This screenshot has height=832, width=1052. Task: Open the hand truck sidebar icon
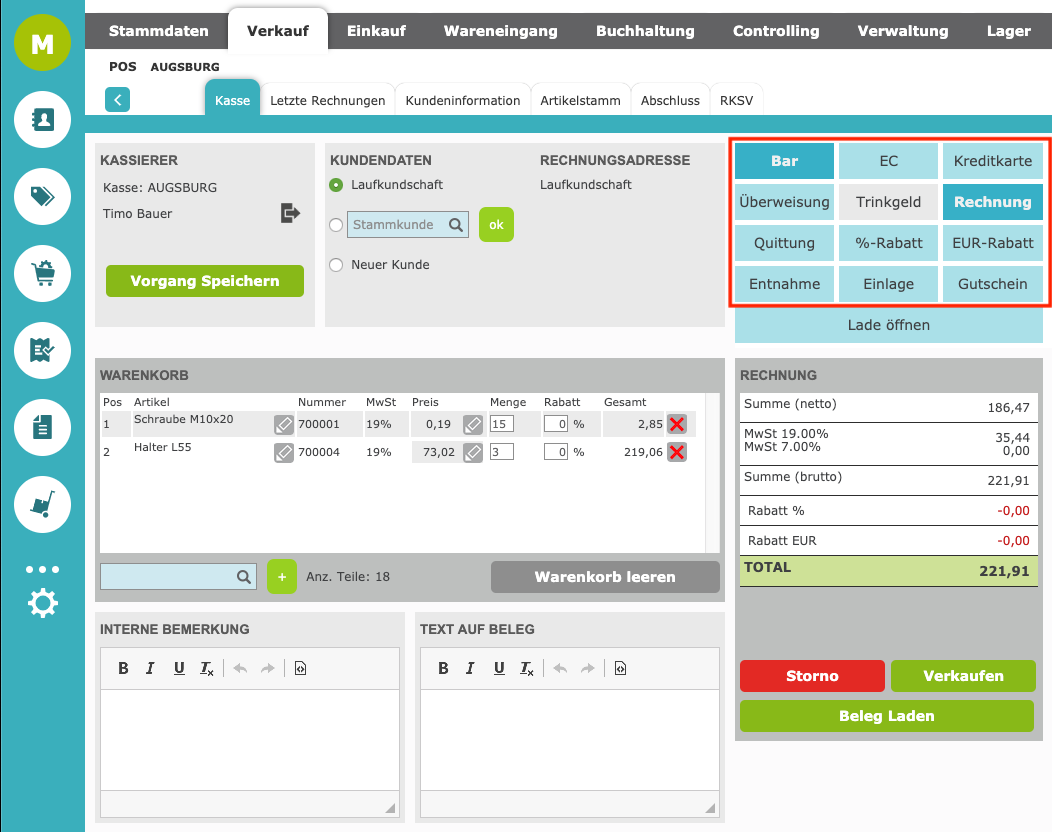pyautogui.click(x=42, y=504)
